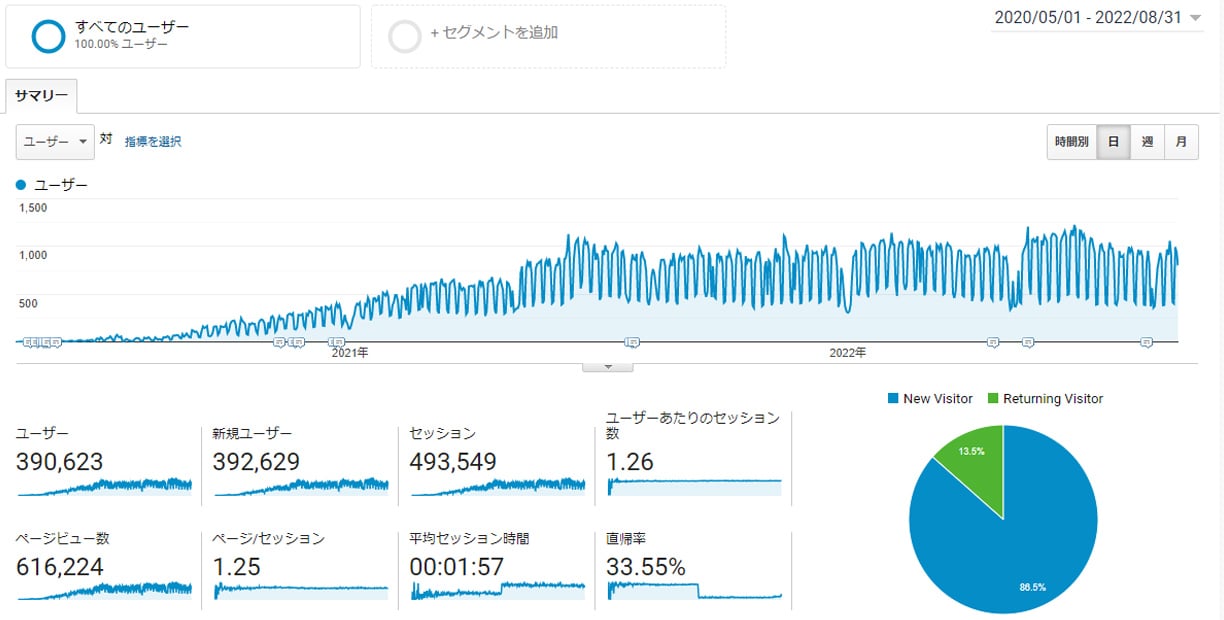Click the blue ユーザー legend dot above chart
Image resolution: width=1224 pixels, height=620 pixels.
click(21, 185)
